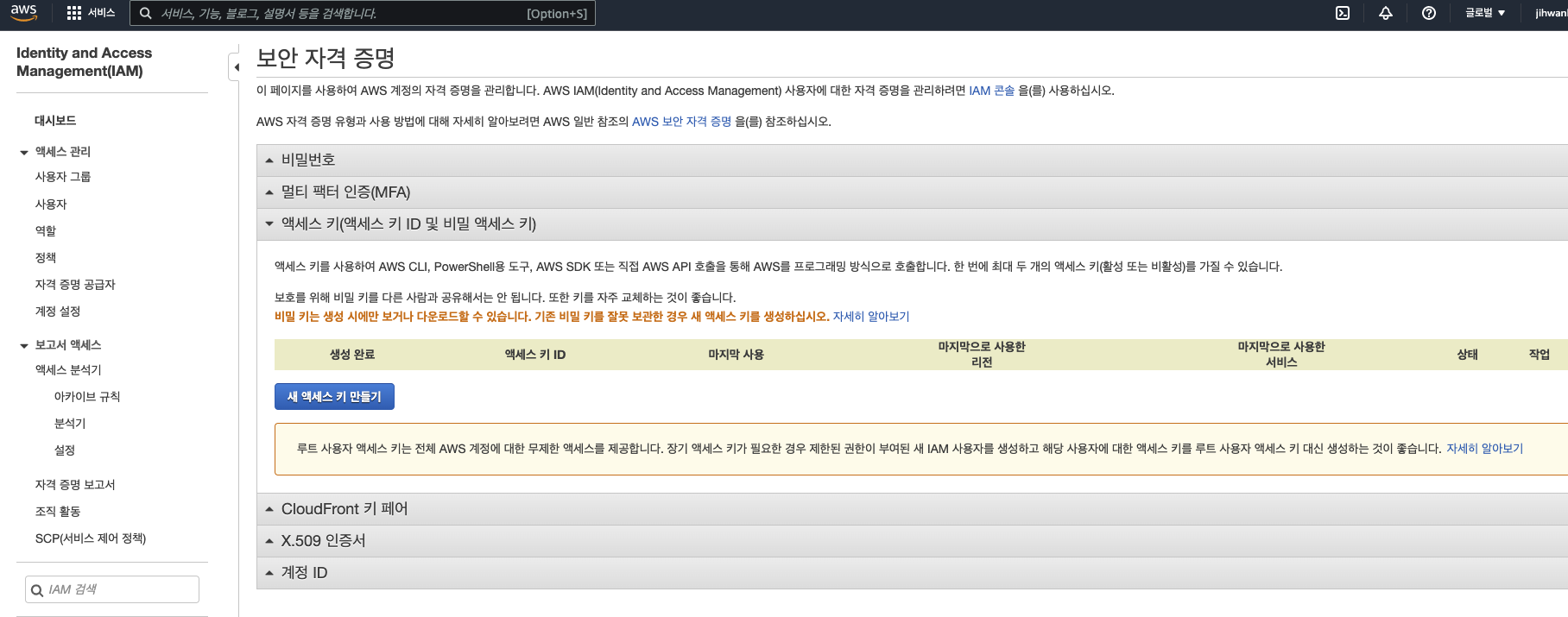Image resolution: width=1568 pixels, height=617 pixels.
Task: Open 계정 설정 in the sidebar
Action: coord(58,312)
